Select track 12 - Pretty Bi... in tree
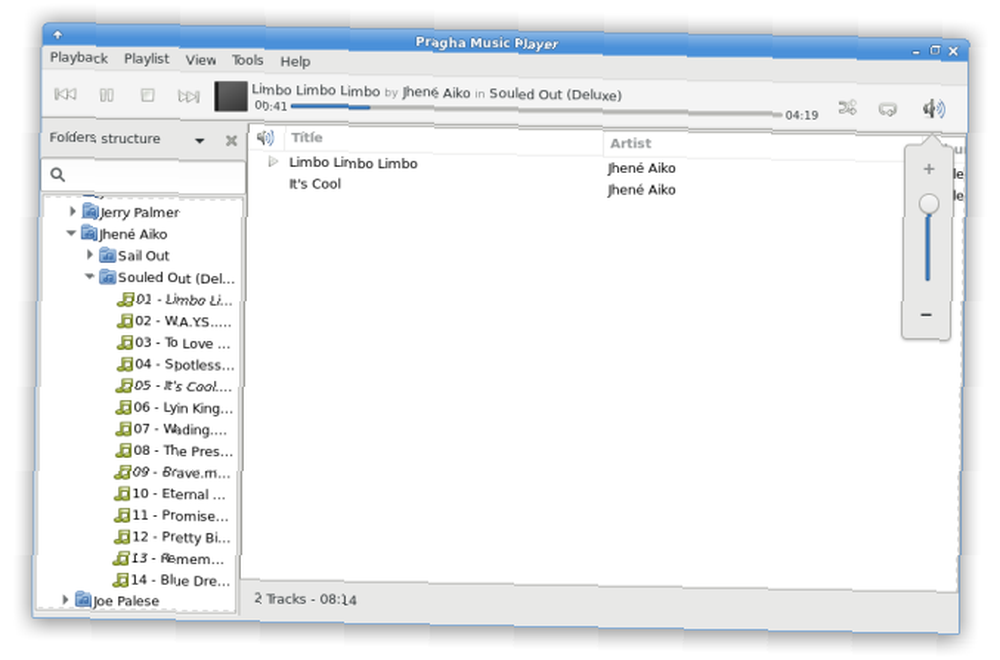This screenshot has height=660, width=1000. (x=172, y=537)
